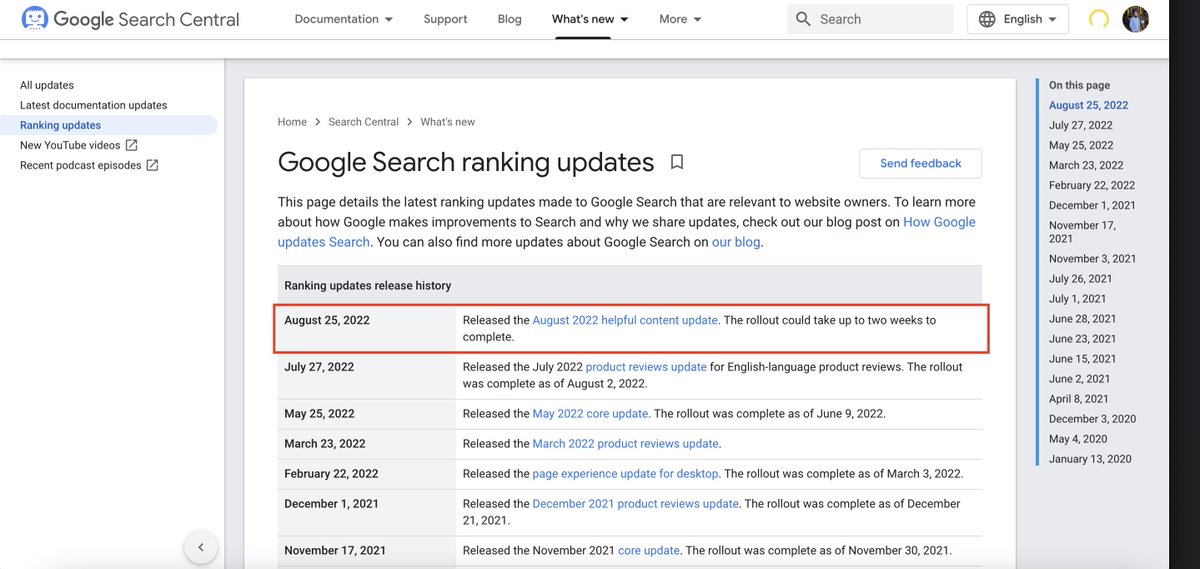Viewport: 1200px width, 569px height.
Task: Jump to November 17, 2021 in On this page
Action: click(1082, 232)
